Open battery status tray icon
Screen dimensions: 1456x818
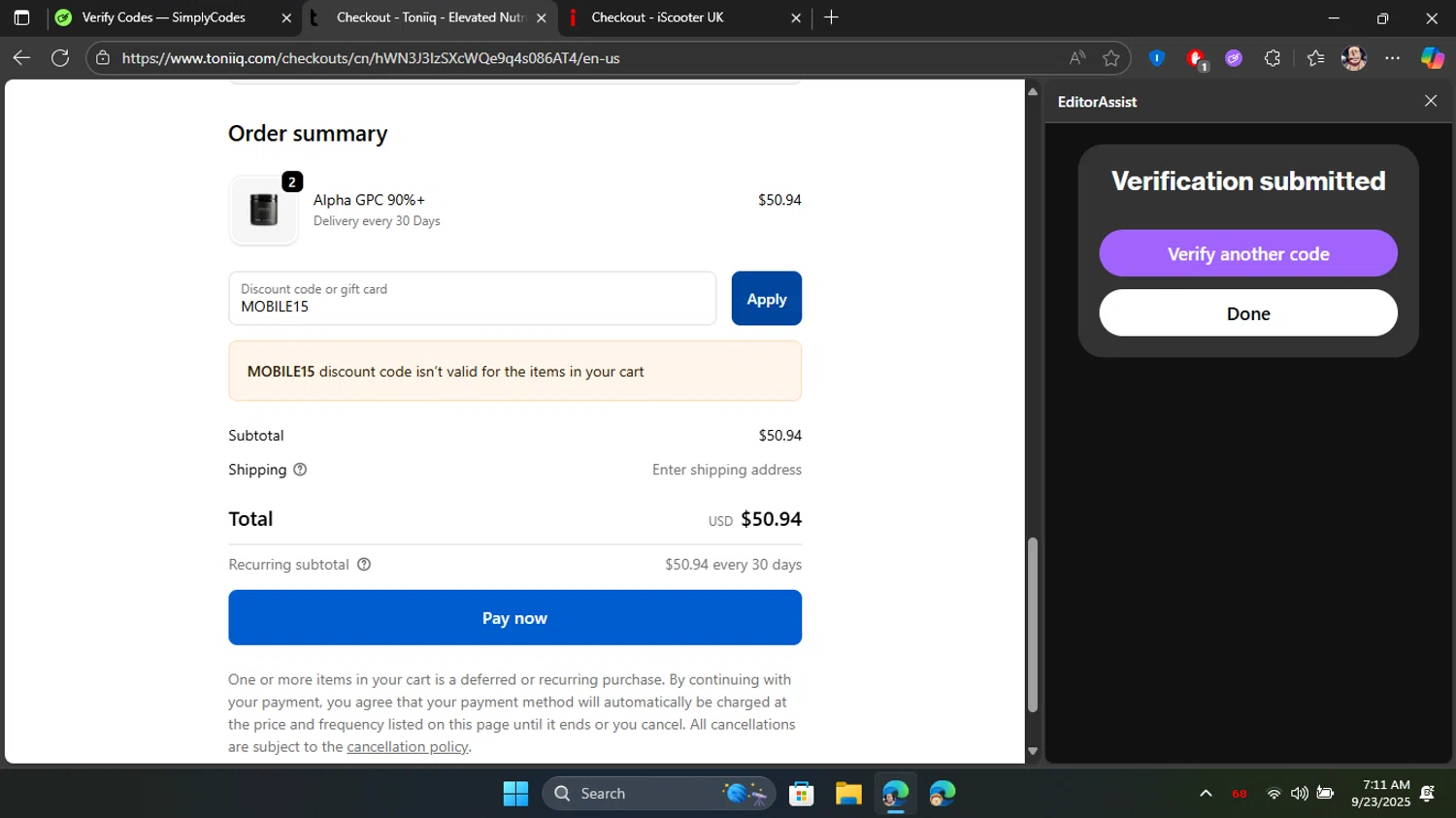pyautogui.click(x=1325, y=794)
